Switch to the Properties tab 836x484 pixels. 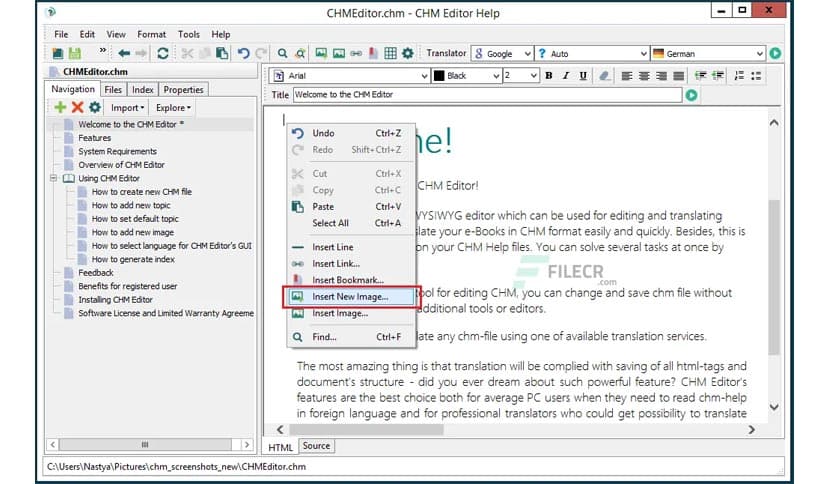(x=183, y=90)
